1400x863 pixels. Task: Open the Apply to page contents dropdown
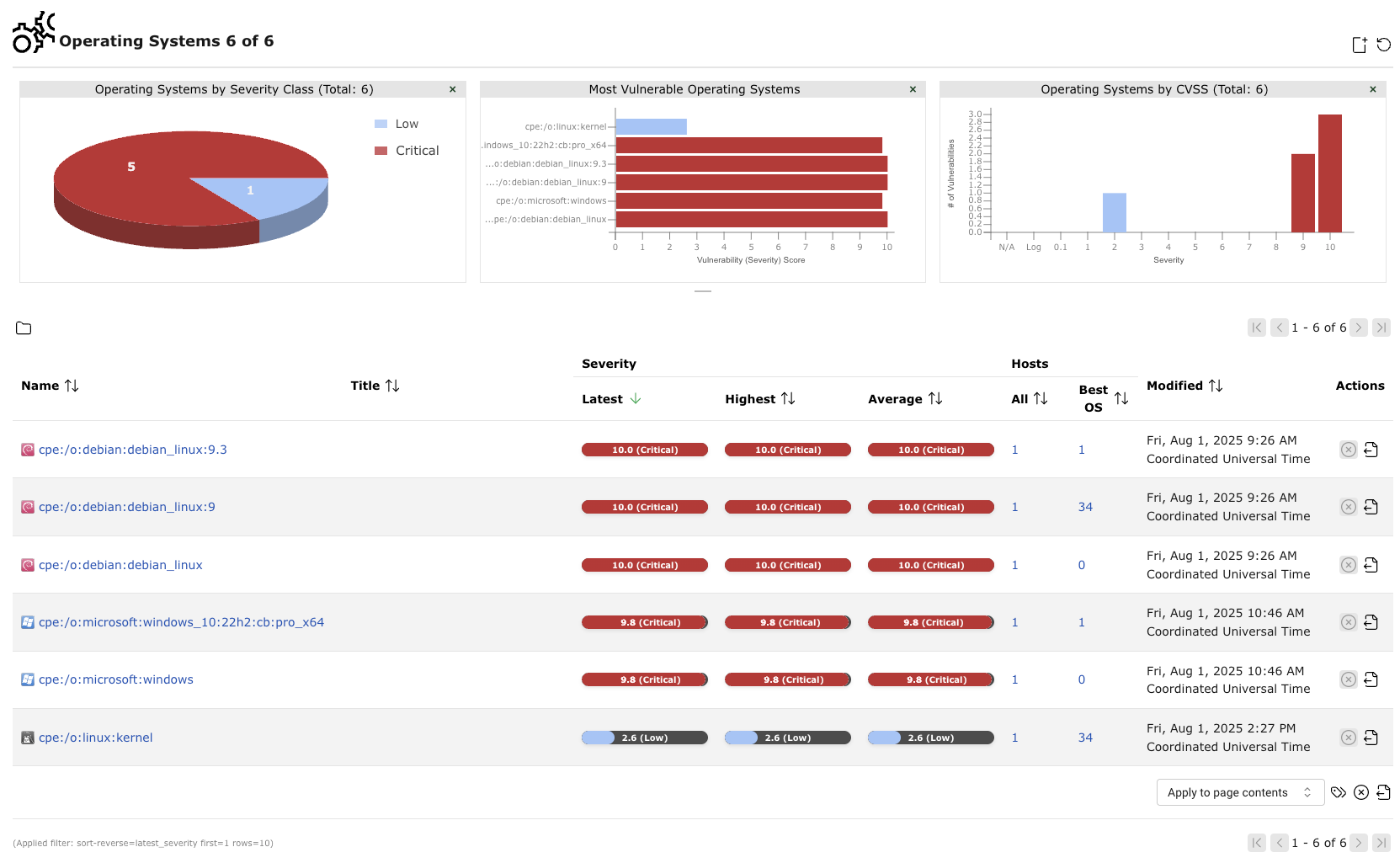tap(1239, 792)
